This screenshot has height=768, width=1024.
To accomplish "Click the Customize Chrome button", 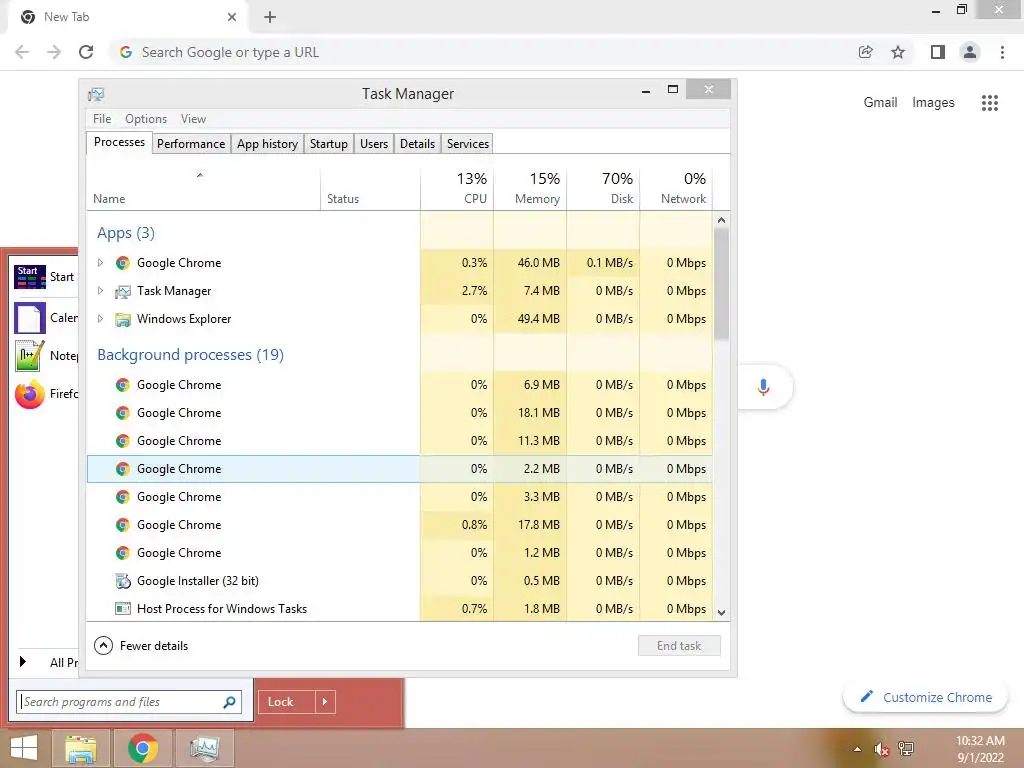I will coord(925,697).
